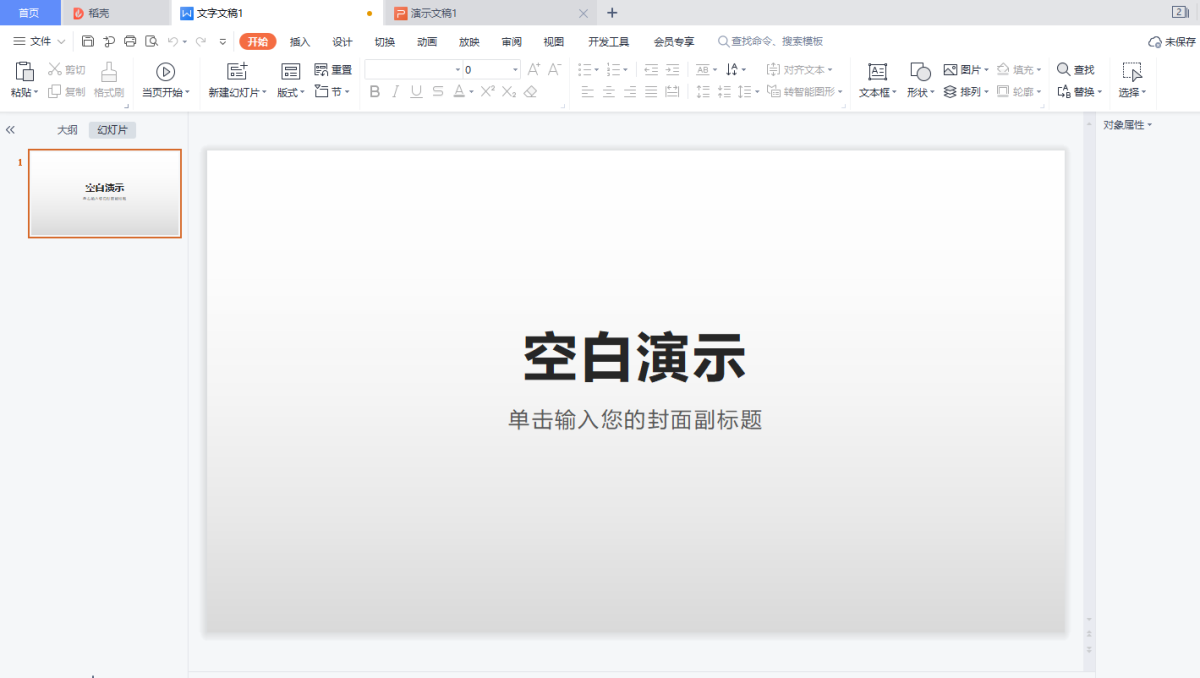Expand the Layout (版式) dropdown
The height and width of the screenshot is (678, 1200).
tap(291, 92)
